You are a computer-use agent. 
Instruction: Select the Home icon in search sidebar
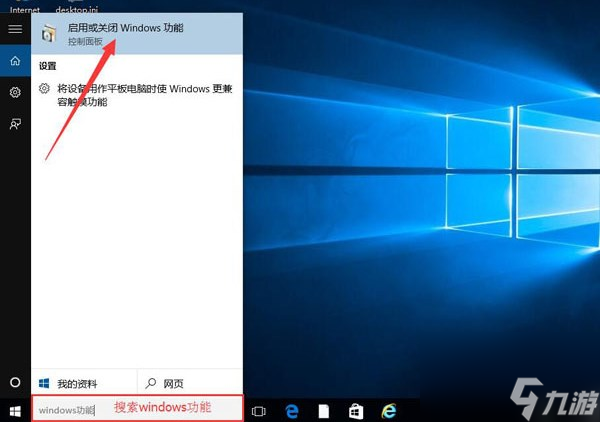15,60
